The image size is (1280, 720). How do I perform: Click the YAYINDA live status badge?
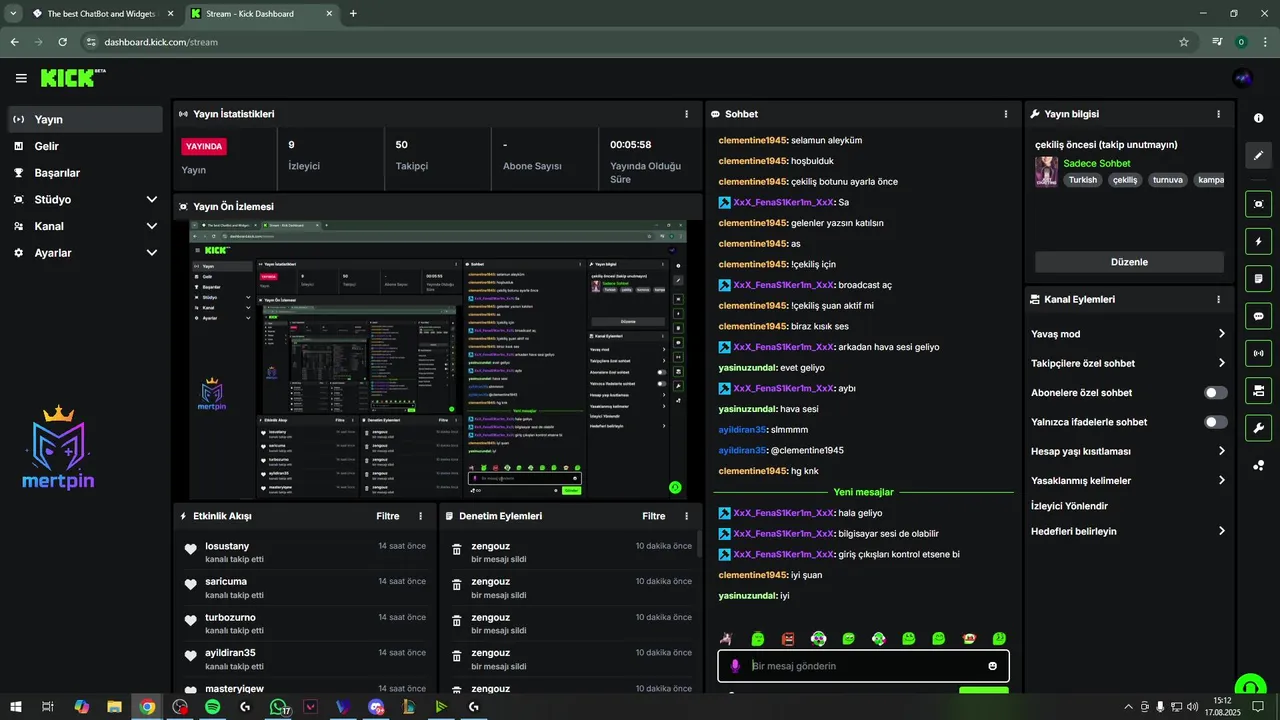point(204,146)
